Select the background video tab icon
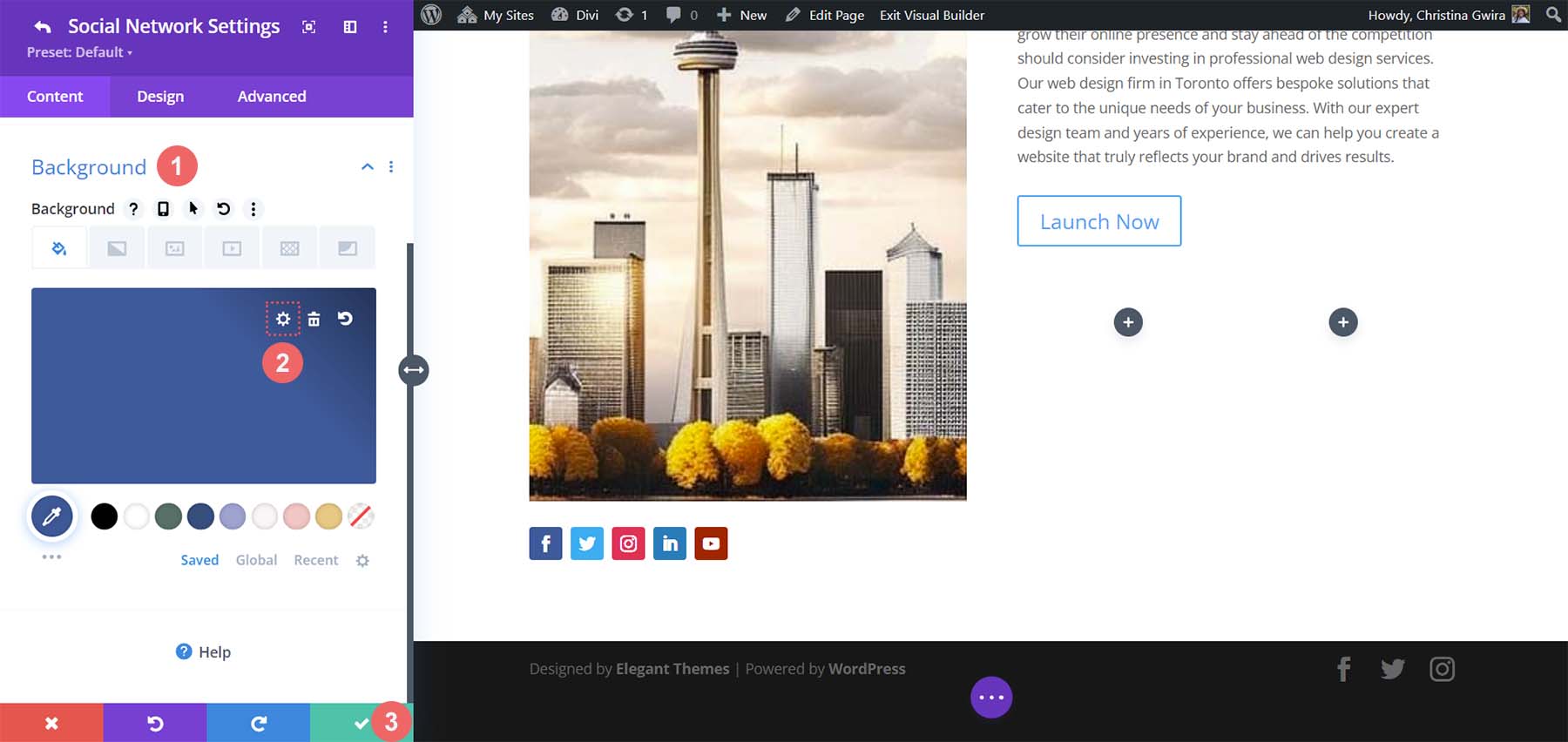This screenshot has height=742, width=1568. pos(232,248)
